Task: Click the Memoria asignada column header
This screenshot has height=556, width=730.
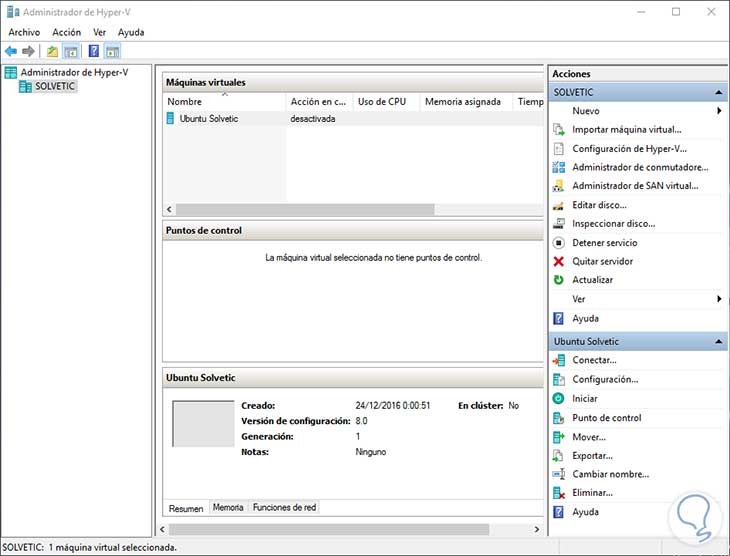Action: point(466,102)
